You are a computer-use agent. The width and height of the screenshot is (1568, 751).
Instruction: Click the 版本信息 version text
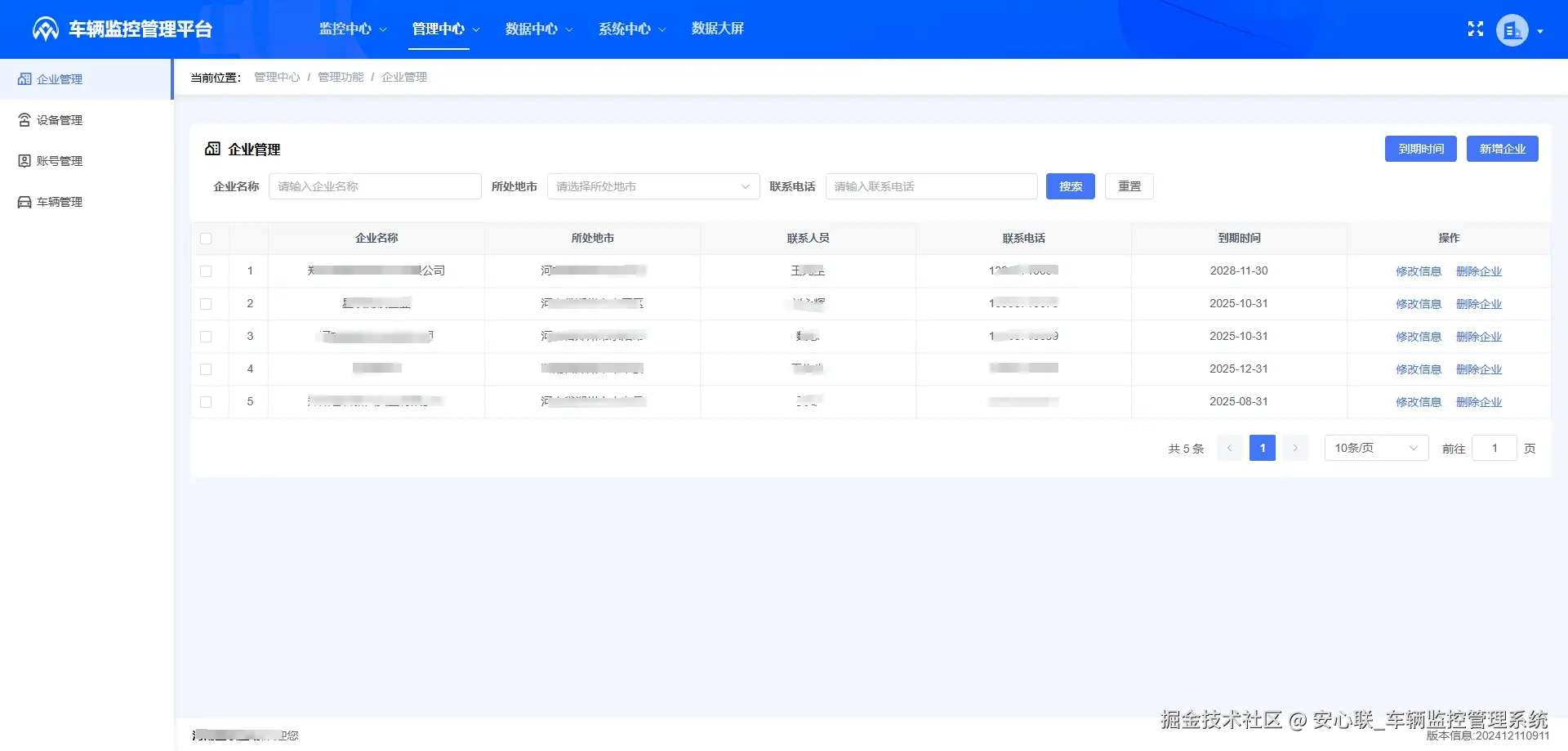pyautogui.click(x=1487, y=735)
